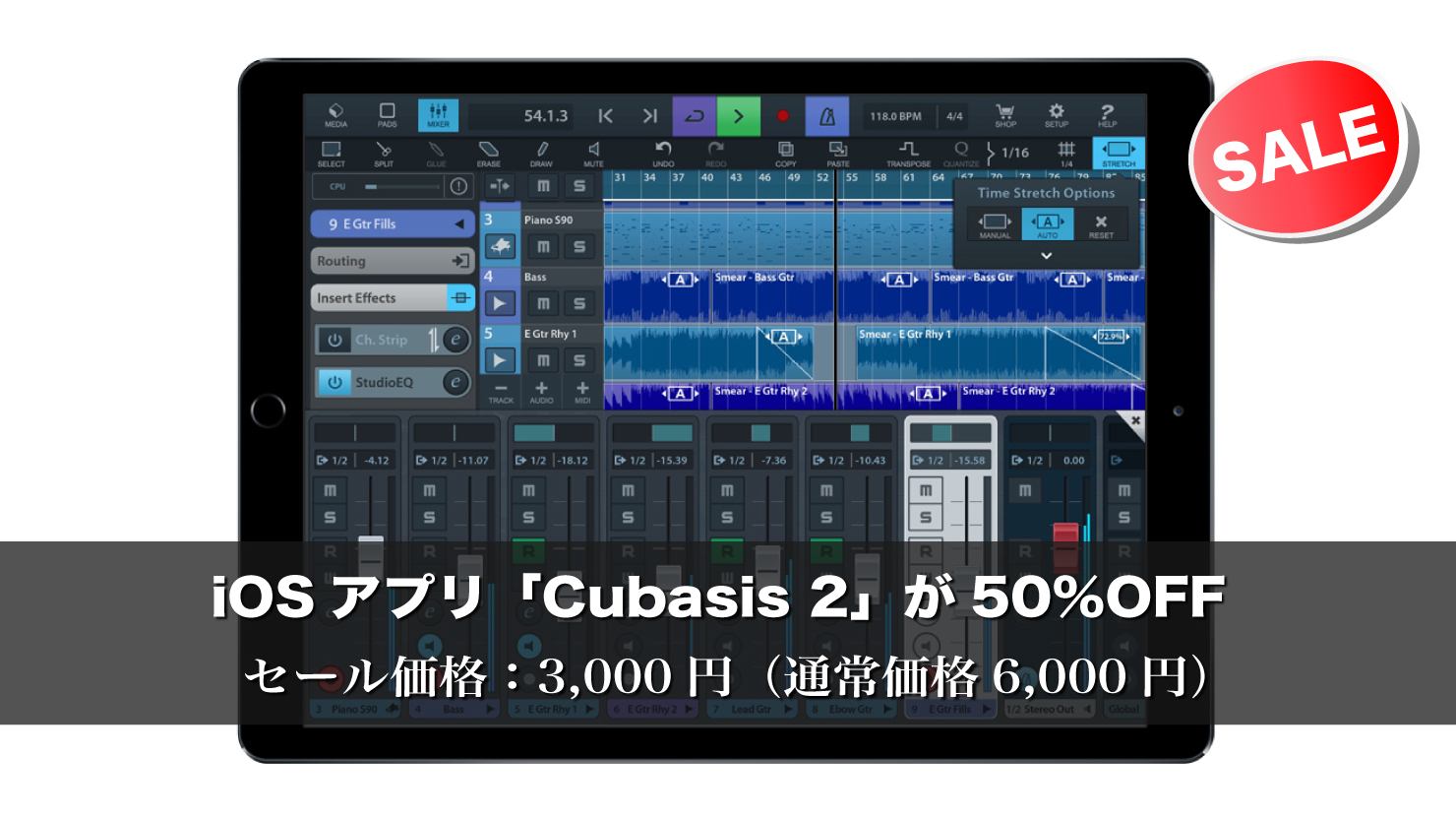Collapse the 9 E Gtr Fills inspector header

[x=394, y=224]
